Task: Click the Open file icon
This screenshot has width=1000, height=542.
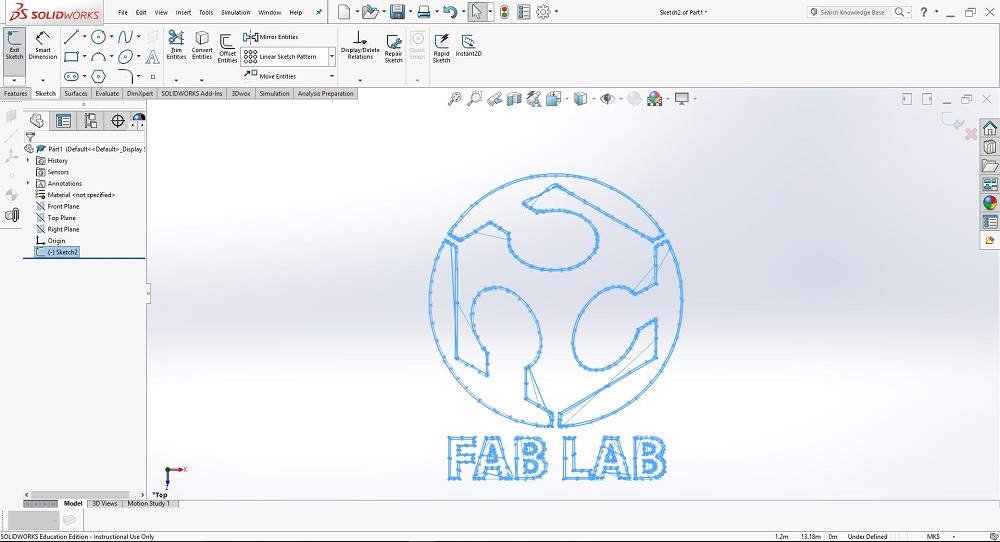Action: click(369, 11)
